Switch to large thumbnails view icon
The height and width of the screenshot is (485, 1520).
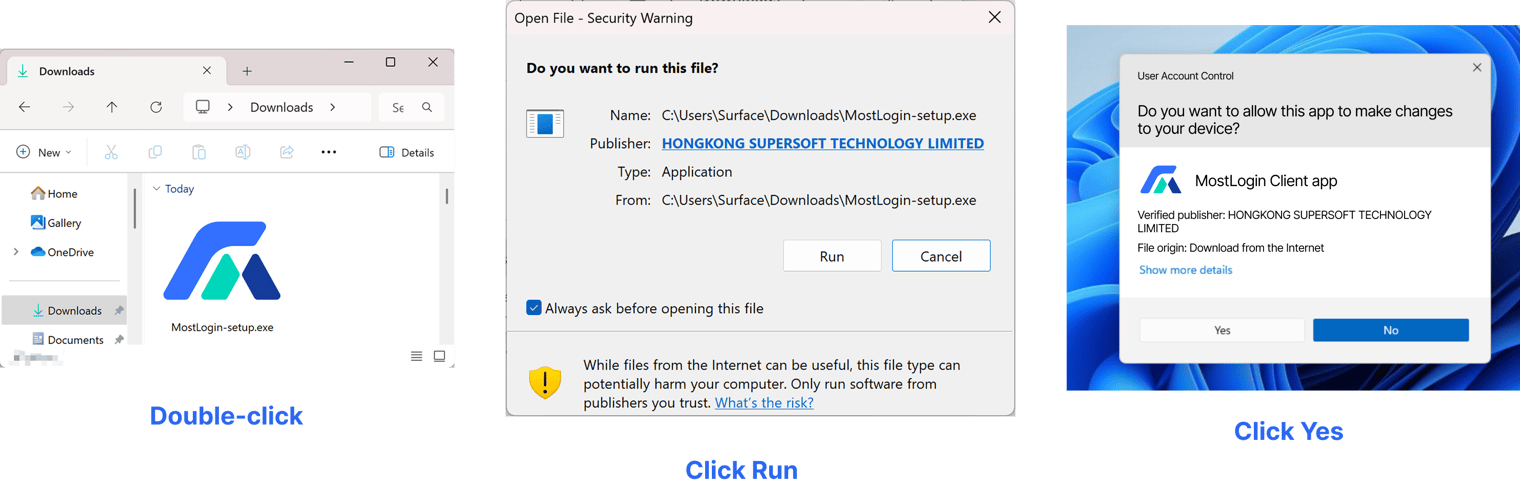pyautogui.click(x=439, y=356)
